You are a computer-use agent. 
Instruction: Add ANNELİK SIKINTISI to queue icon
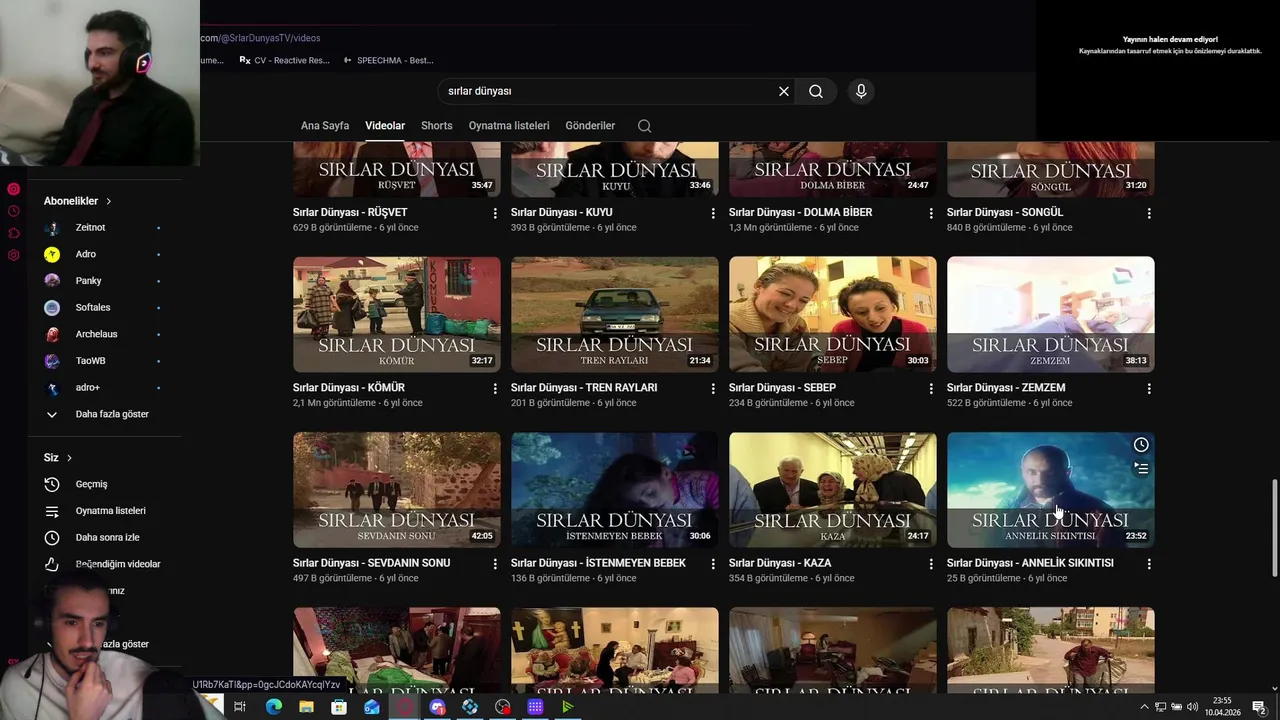point(1141,468)
